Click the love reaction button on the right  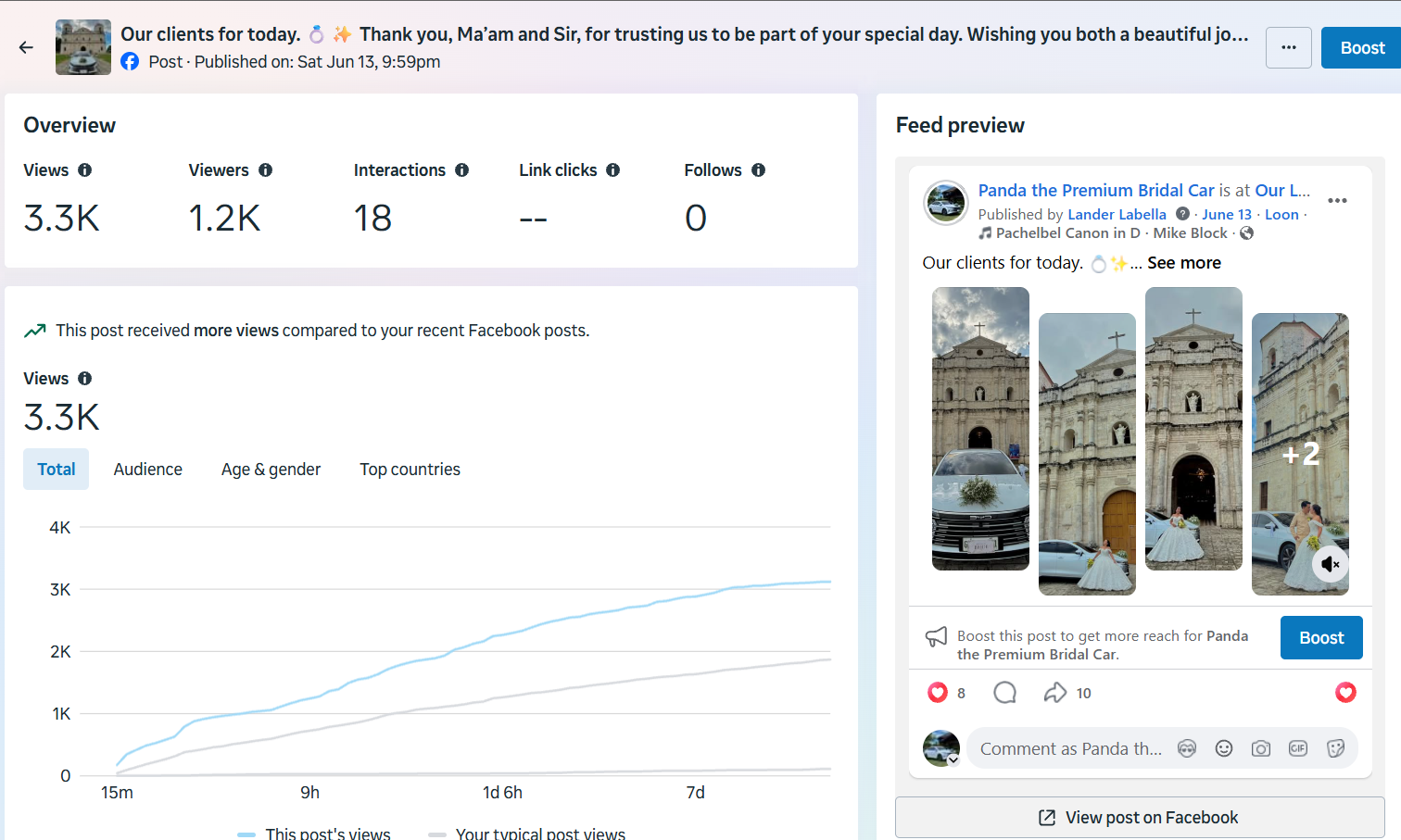coord(1345,693)
